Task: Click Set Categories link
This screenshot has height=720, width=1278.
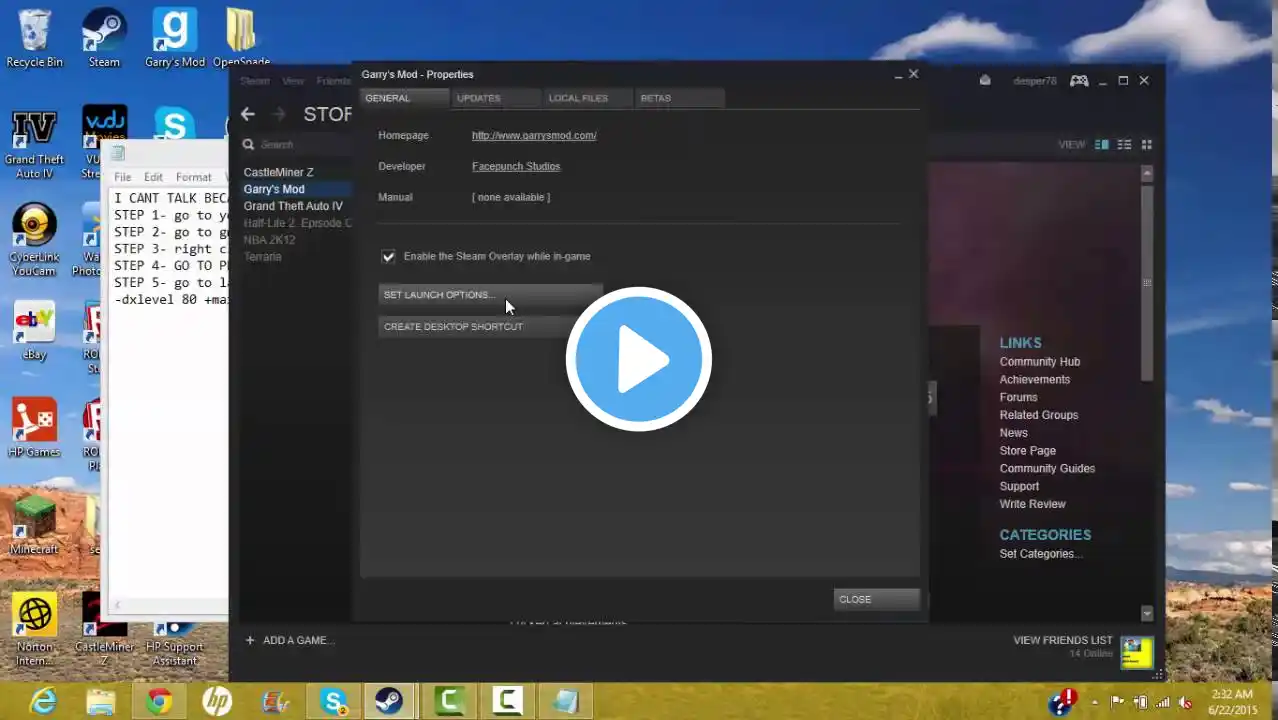Action: point(1040,554)
